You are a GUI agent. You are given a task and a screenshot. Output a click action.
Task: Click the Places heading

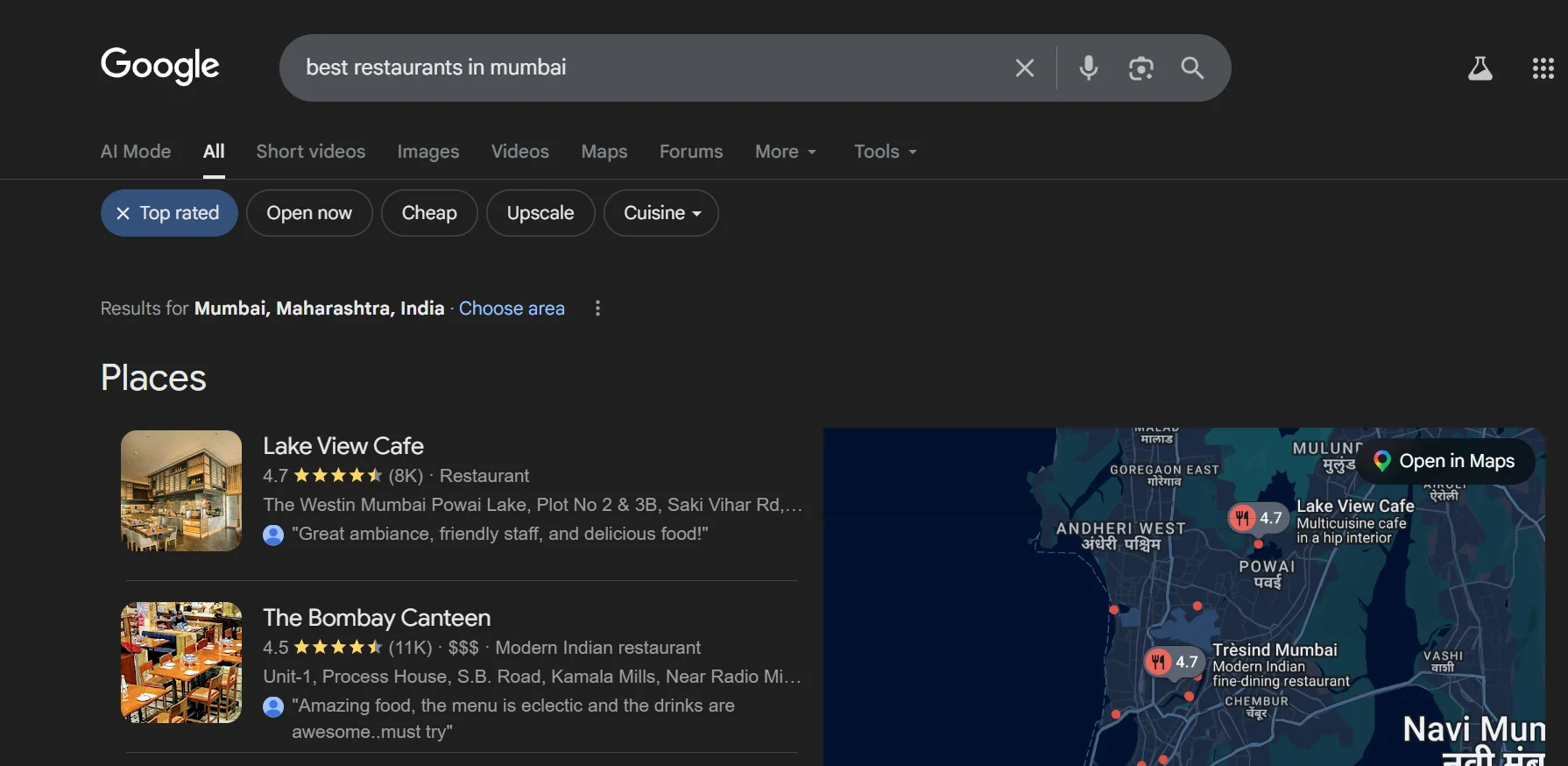(153, 378)
